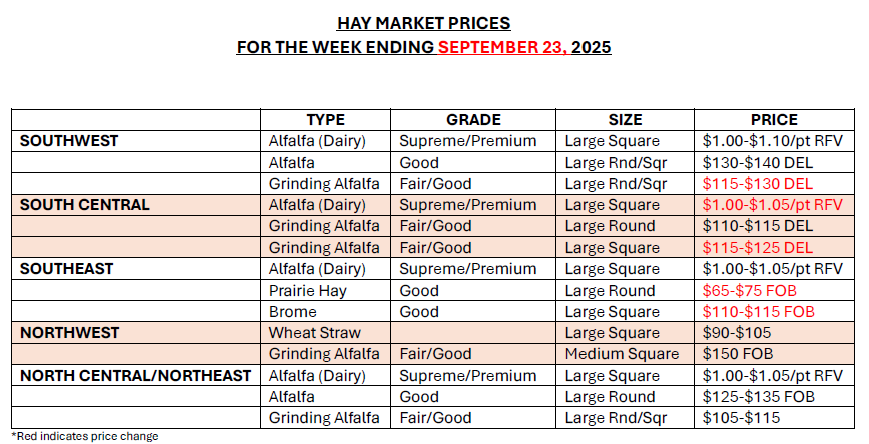This screenshot has height=444, width=869.
Task: Click the red price change footnote
Action: [77, 436]
